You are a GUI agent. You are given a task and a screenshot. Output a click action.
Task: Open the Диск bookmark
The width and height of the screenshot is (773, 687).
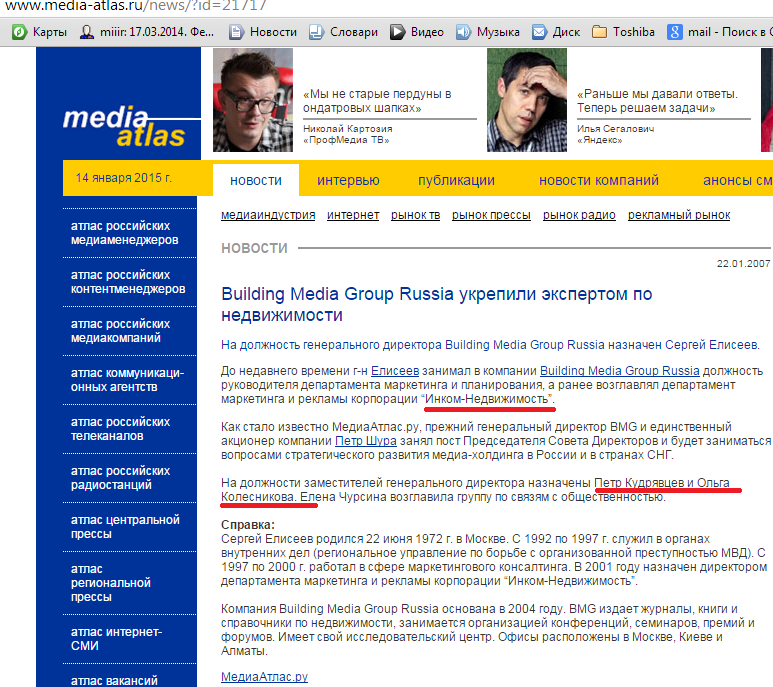[556, 32]
